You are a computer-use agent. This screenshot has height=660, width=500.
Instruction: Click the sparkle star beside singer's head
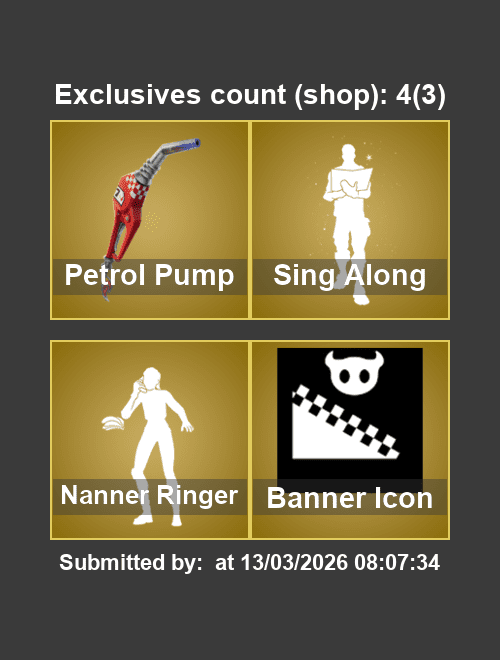coord(369,158)
